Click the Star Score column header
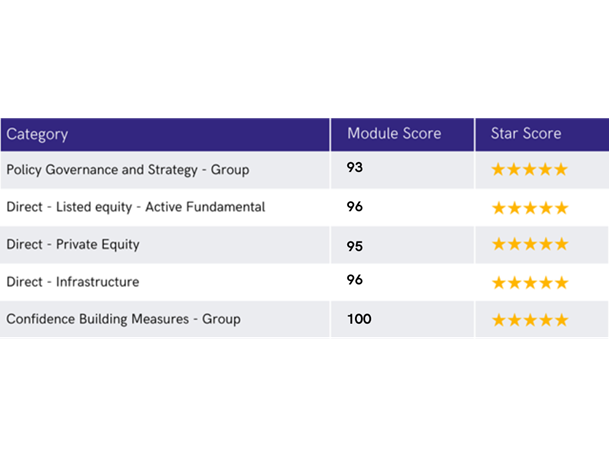 coord(525,134)
